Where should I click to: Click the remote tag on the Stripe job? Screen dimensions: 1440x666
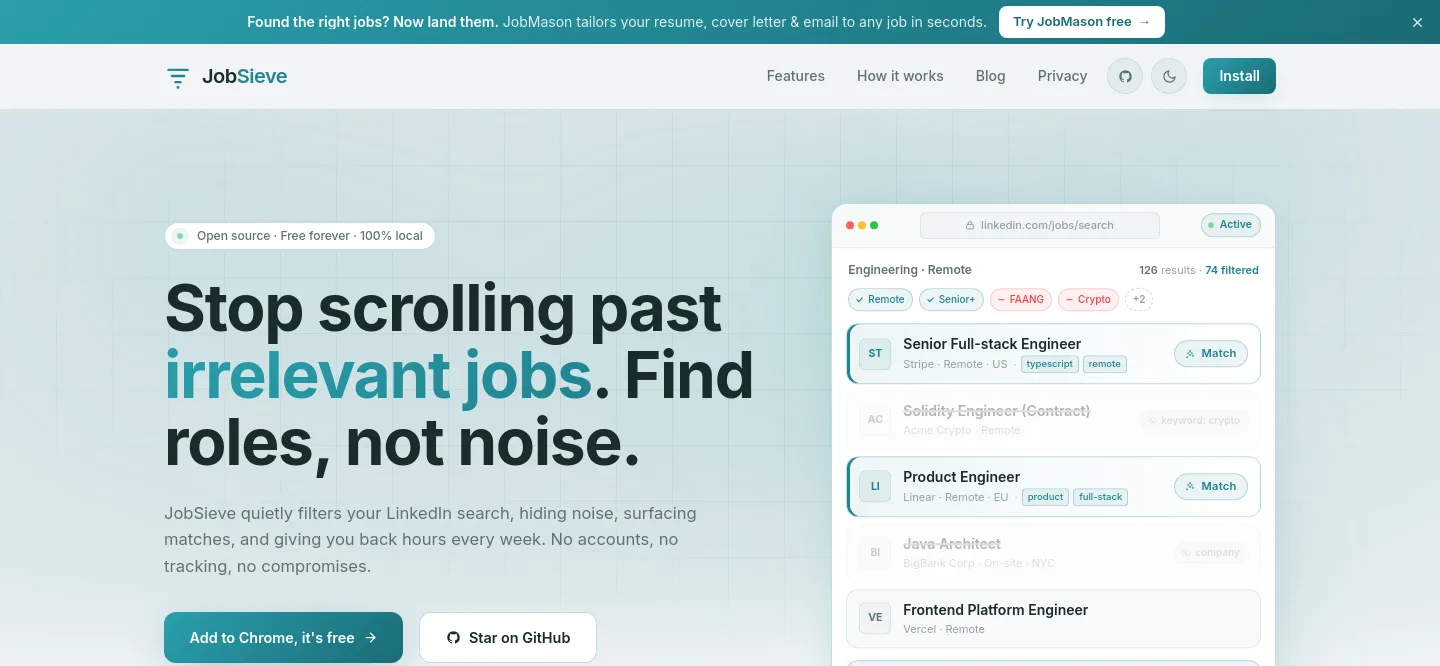(x=1105, y=364)
